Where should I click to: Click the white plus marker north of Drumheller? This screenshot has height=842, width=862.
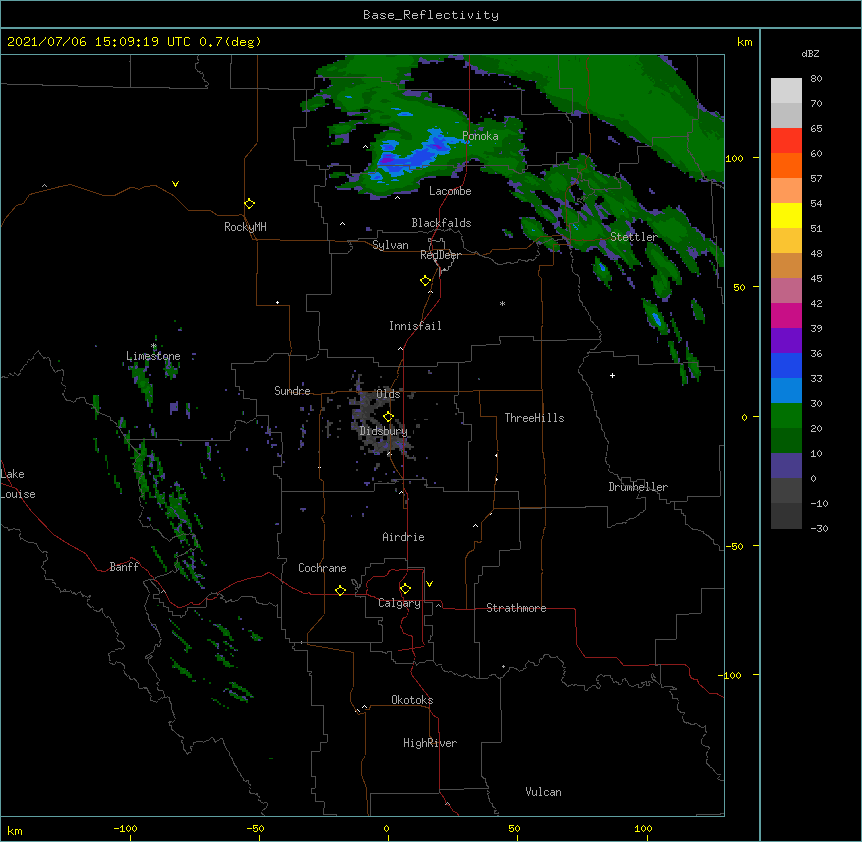(612, 375)
